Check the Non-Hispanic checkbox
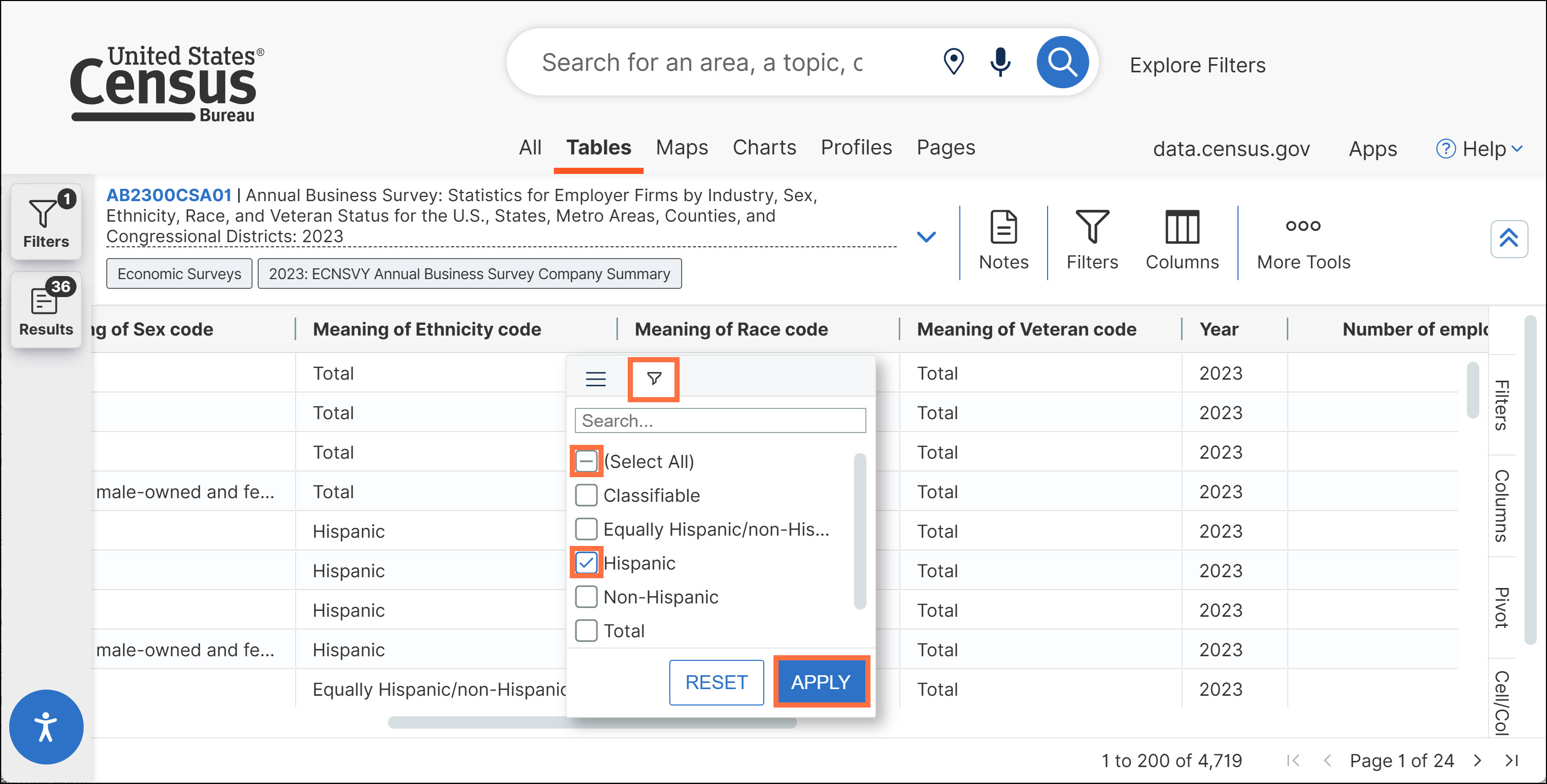The height and width of the screenshot is (784, 1547). (x=586, y=597)
